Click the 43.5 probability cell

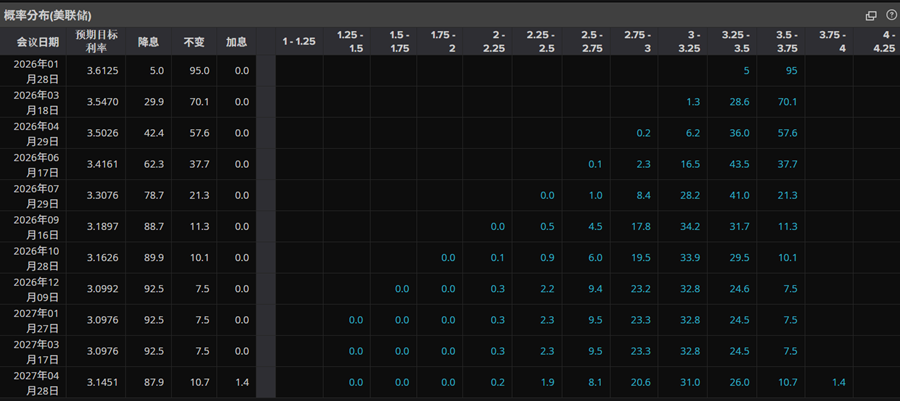pos(740,164)
